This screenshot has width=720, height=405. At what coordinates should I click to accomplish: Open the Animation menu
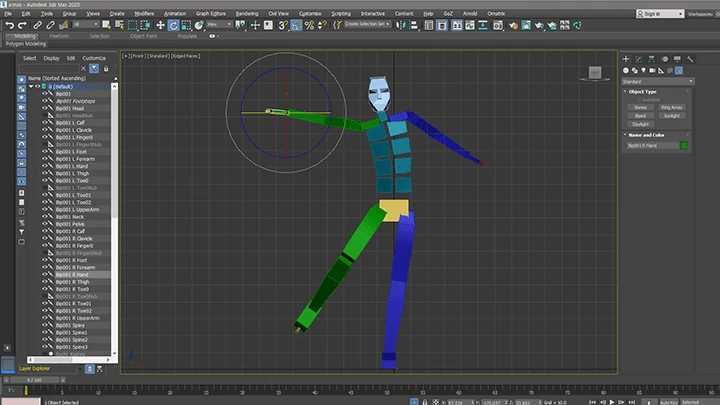175,14
